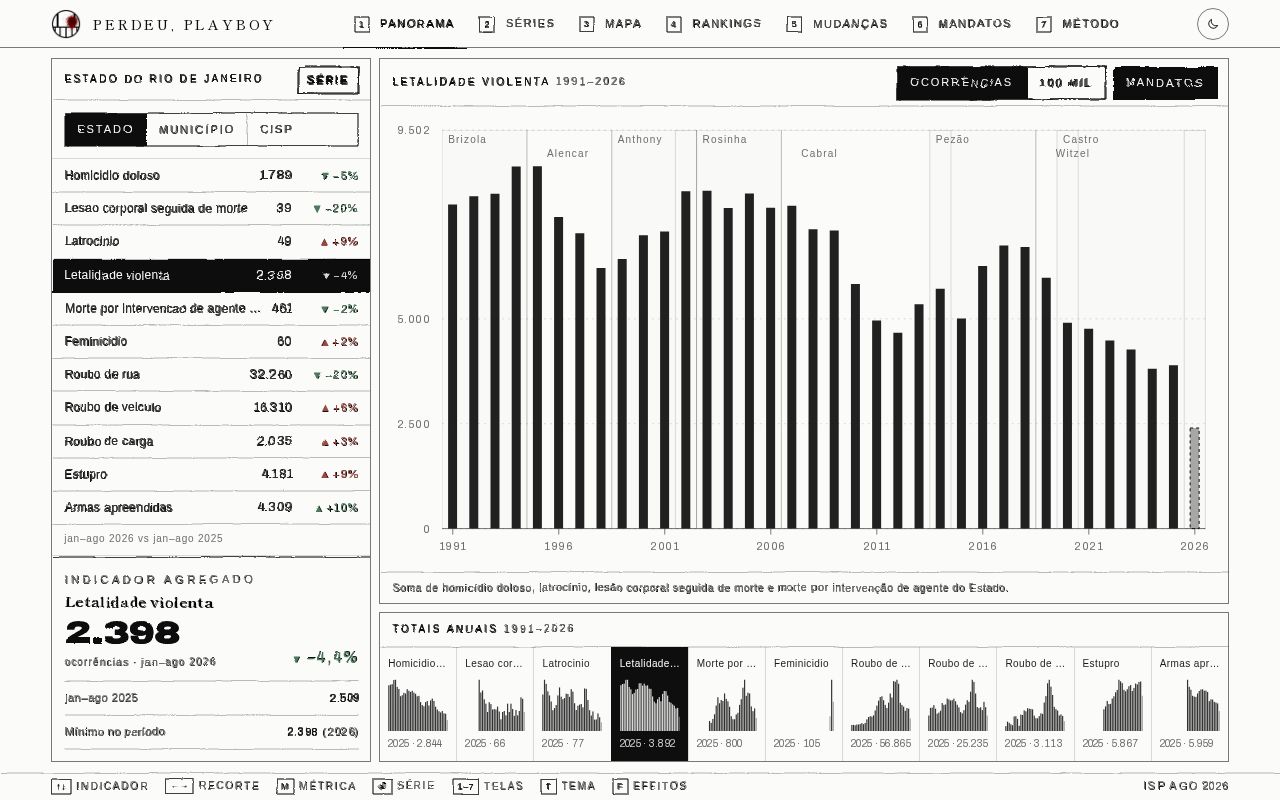
Task: Select the Estado scope option
Action: [105, 130]
